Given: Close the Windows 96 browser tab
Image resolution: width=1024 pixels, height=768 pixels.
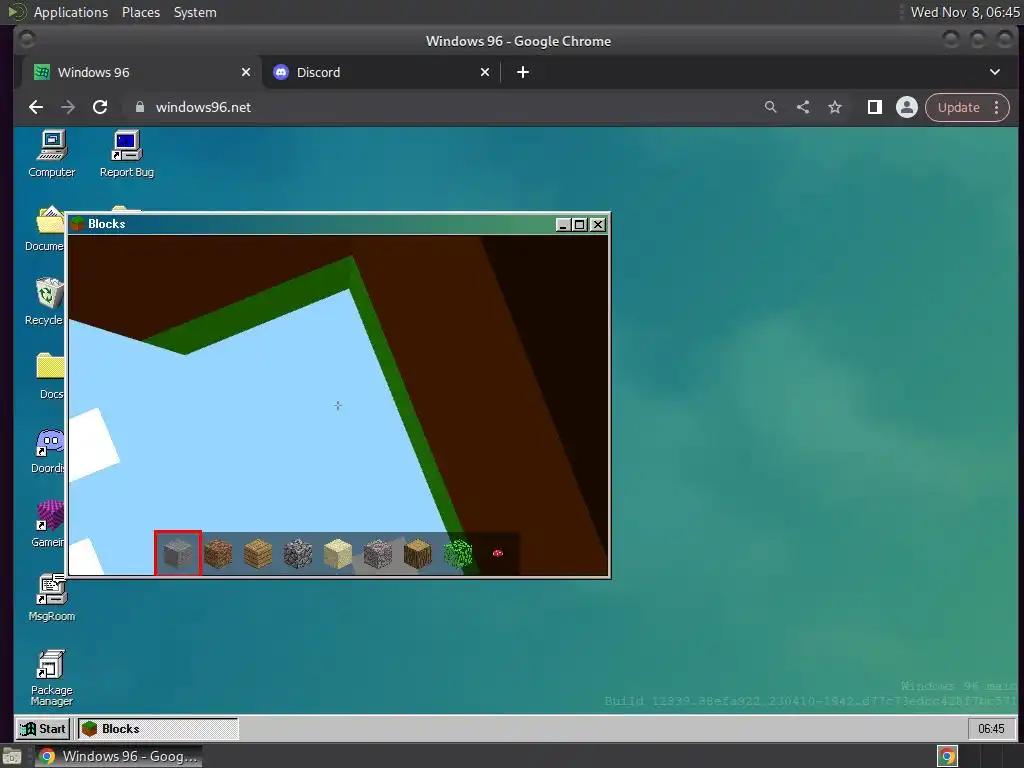Looking at the screenshot, I should (x=246, y=72).
